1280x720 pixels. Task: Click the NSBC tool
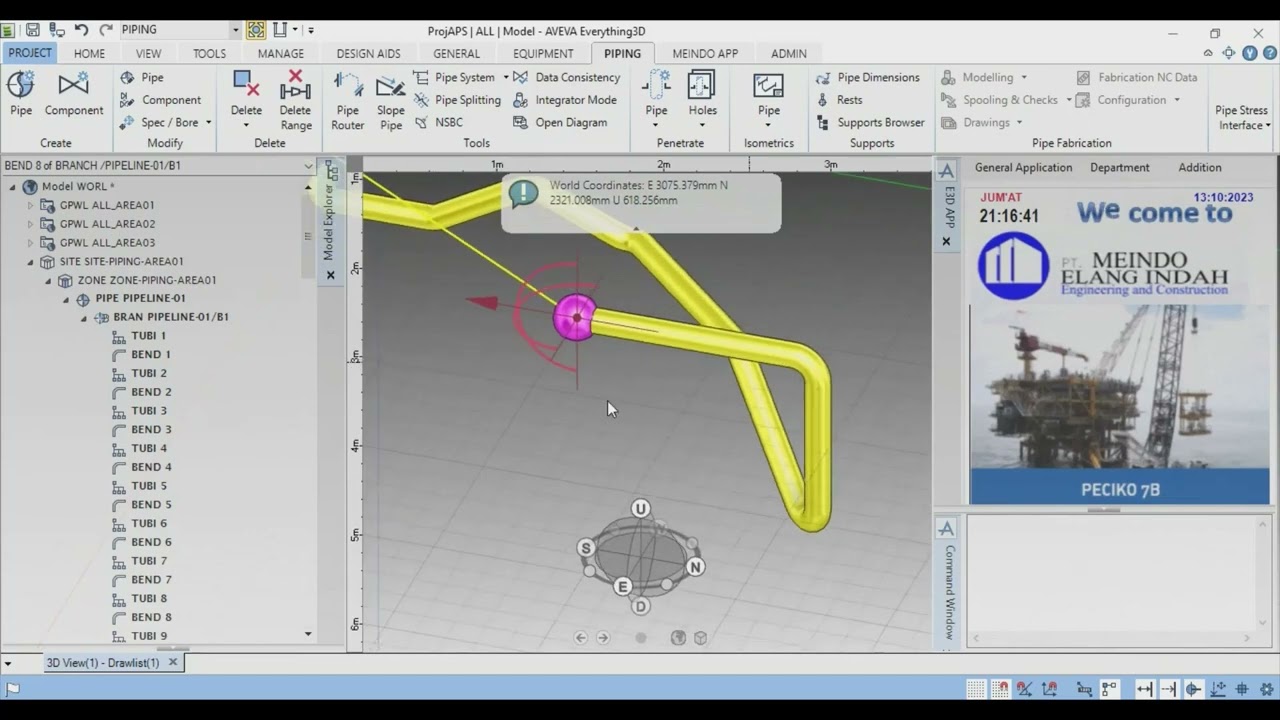click(439, 122)
